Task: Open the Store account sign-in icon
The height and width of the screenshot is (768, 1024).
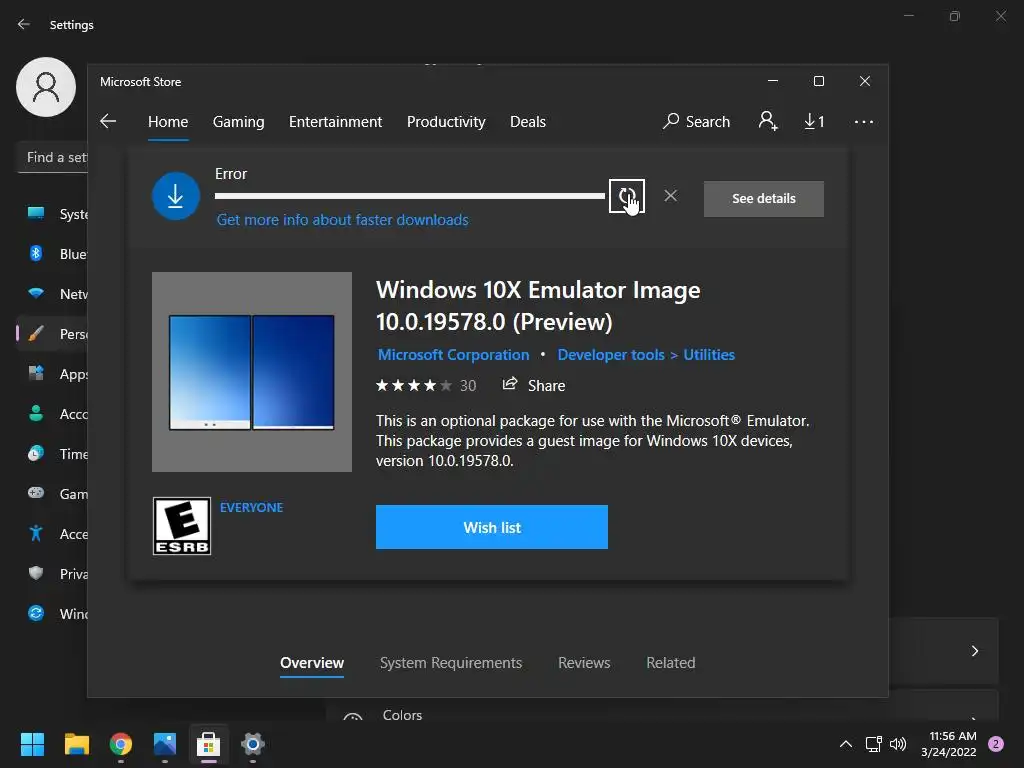Action: (x=768, y=121)
